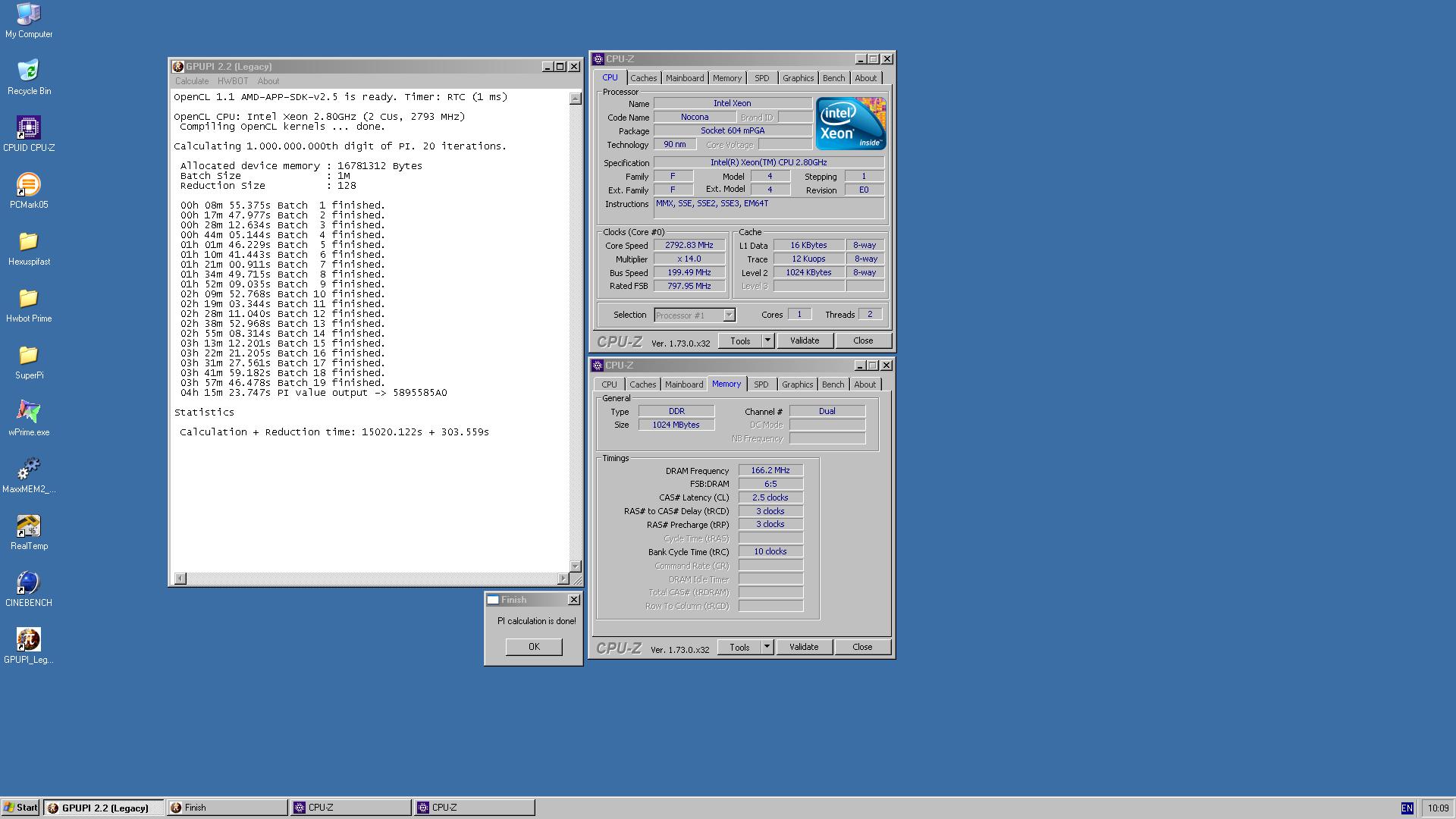The image size is (1456, 819).
Task: Open the Hwbot Prime folder
Action: click(29, 304)
